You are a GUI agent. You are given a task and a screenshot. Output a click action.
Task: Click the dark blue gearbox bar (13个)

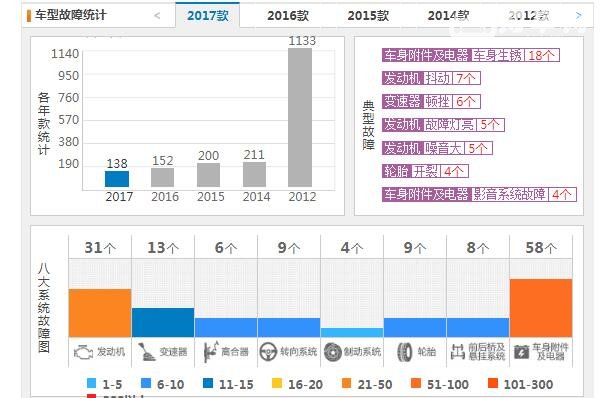click(x=163, y=323)
